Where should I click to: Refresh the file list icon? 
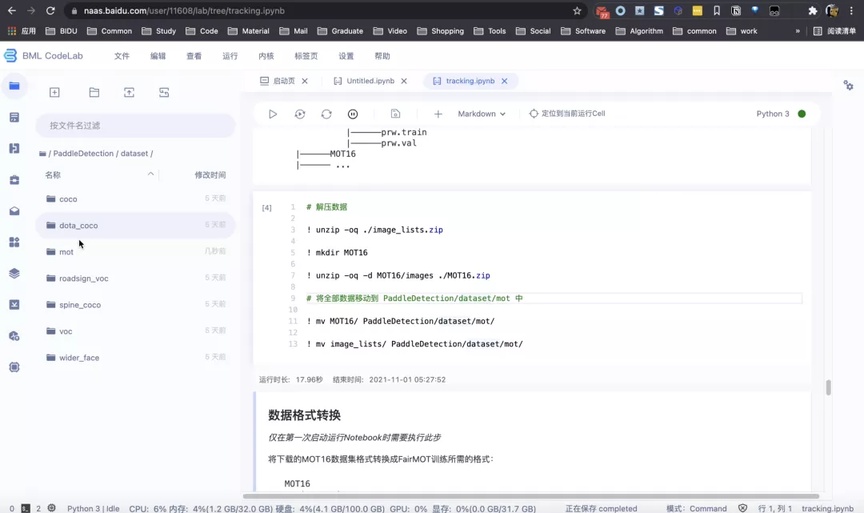pyautogui.click(x=164, y=93)
